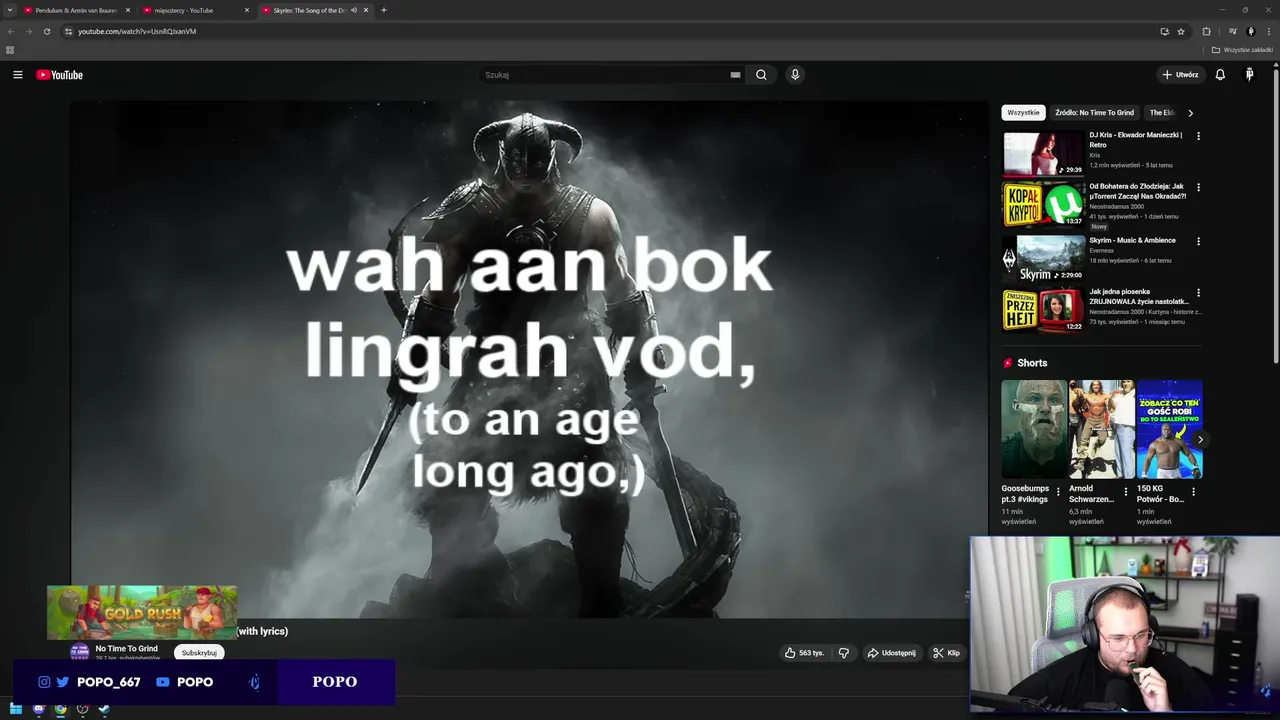
Task: Open options for Jak jedna piosenka video
Action: coord(1198,293)
